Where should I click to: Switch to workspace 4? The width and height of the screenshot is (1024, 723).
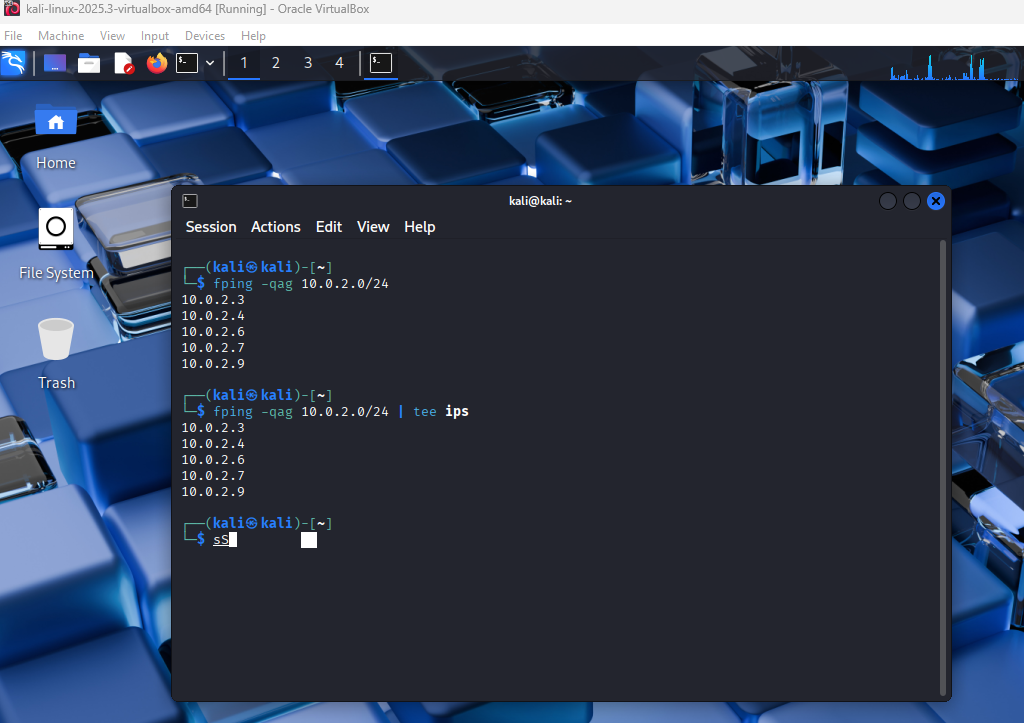[x=339, y=63]
